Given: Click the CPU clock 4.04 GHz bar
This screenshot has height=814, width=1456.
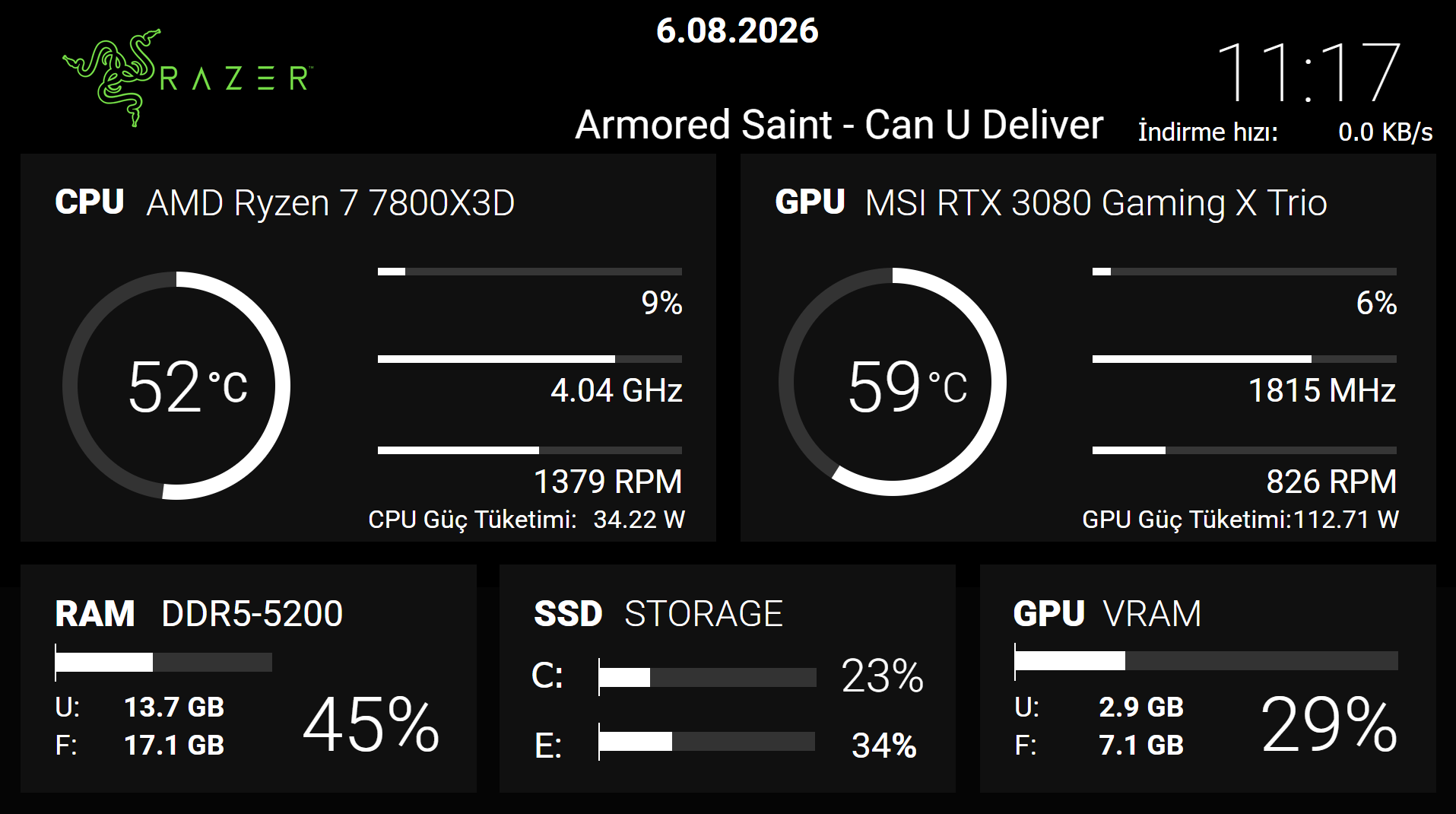Looking at the screenshot, I should point(530,359).
